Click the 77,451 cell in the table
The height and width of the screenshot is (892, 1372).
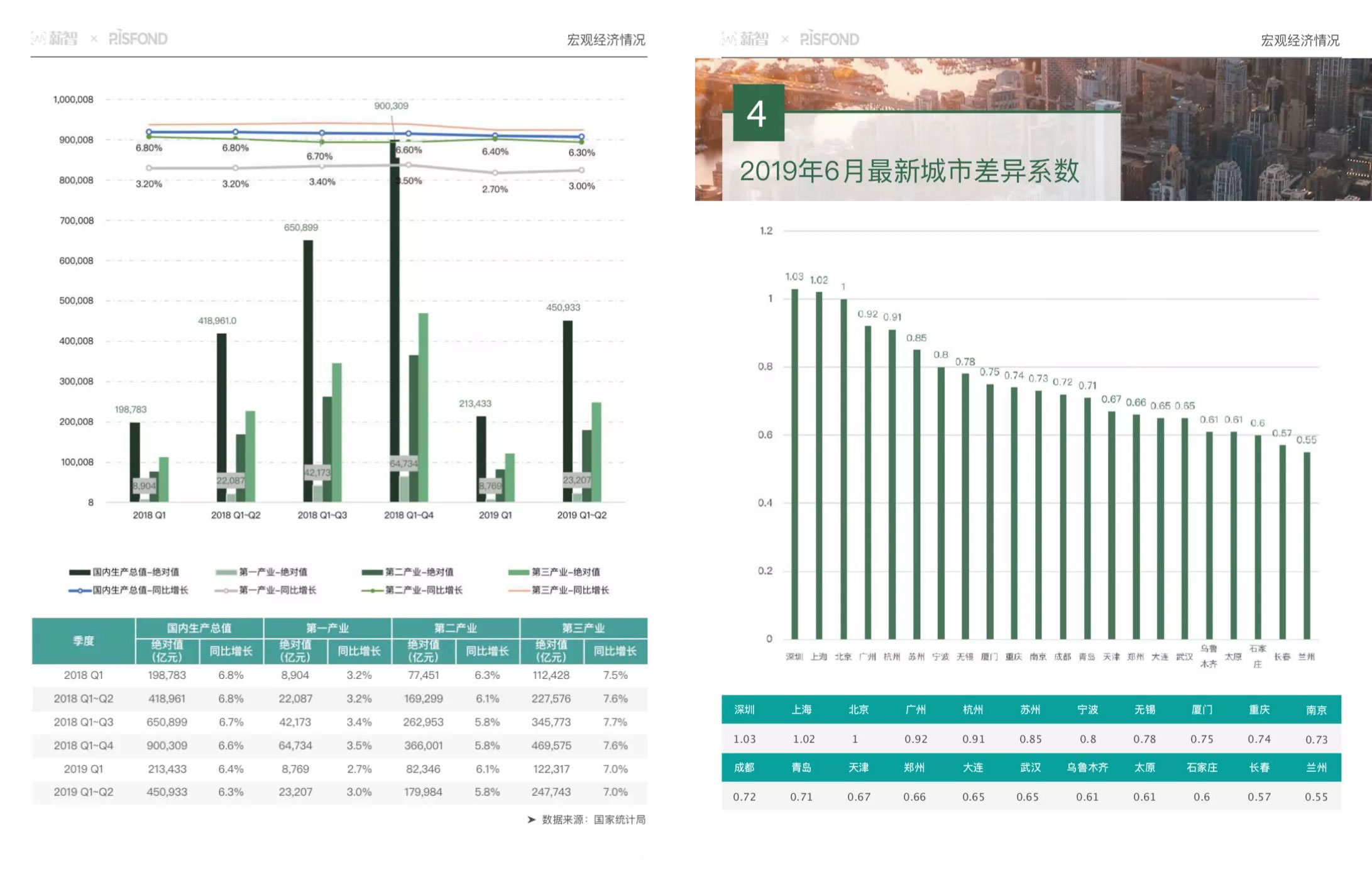[x=423, y=675]
